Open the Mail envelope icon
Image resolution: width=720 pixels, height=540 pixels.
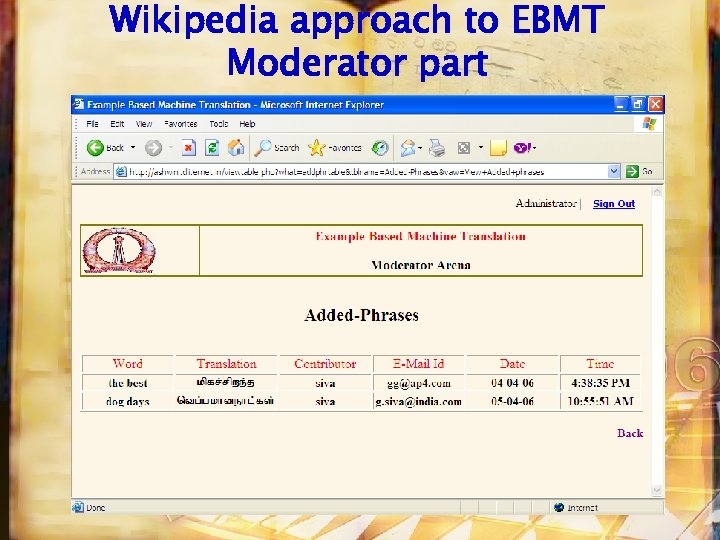407,148
